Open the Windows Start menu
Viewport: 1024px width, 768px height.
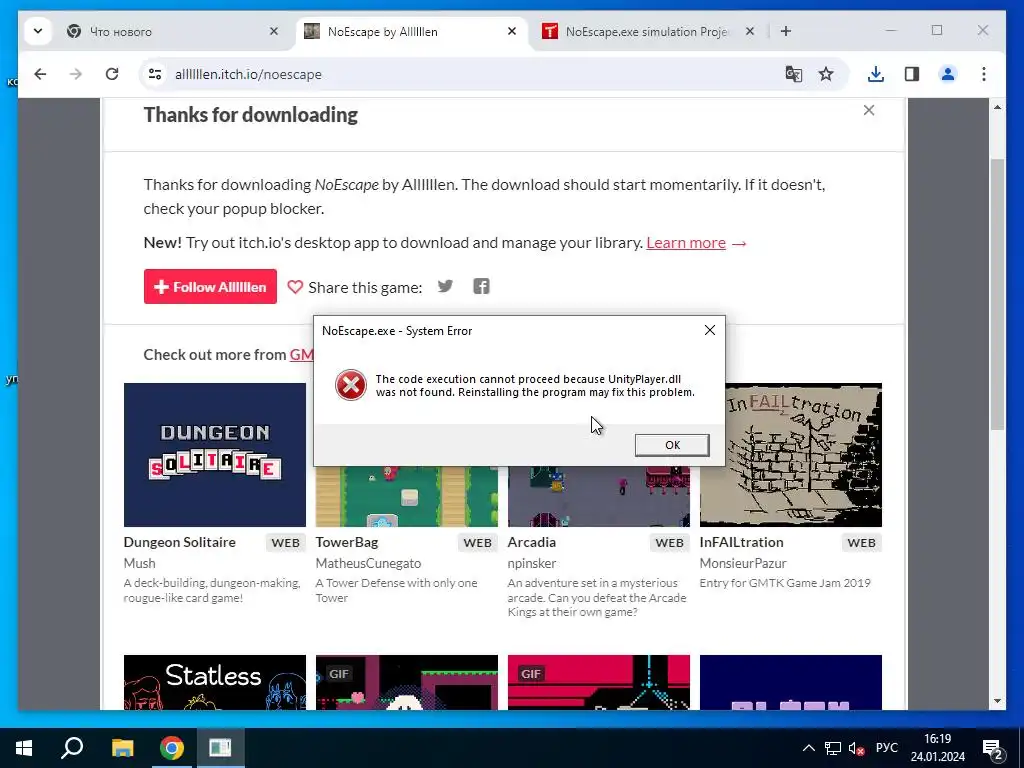tap(24, 748)
